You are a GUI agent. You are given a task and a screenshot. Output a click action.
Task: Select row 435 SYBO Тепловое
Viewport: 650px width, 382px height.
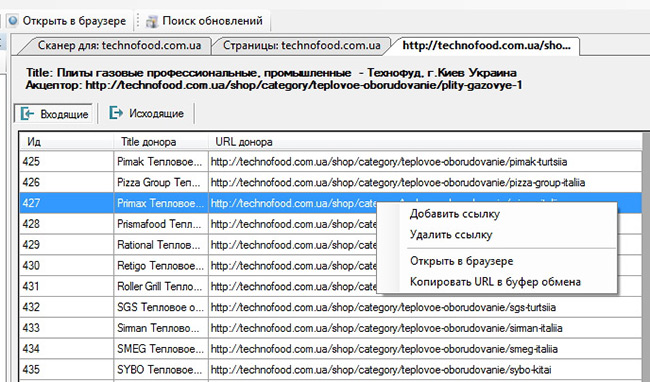point(330,369)
